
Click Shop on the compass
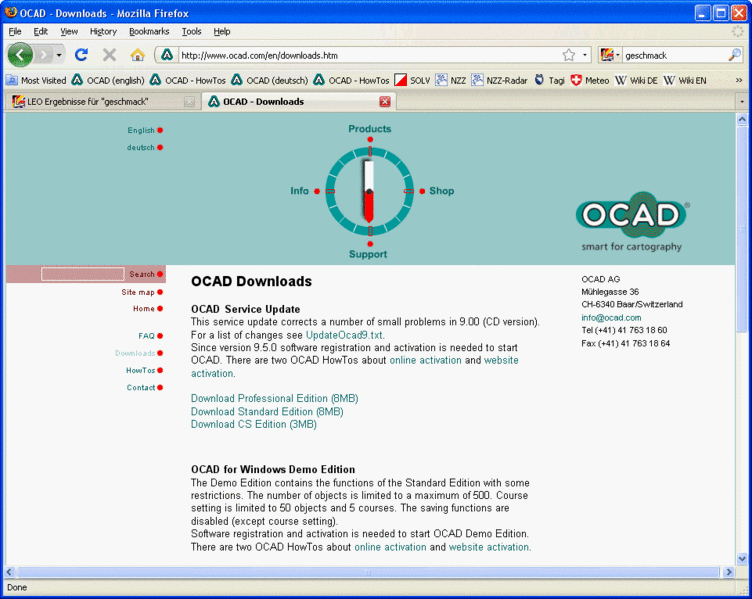[441, 191]
